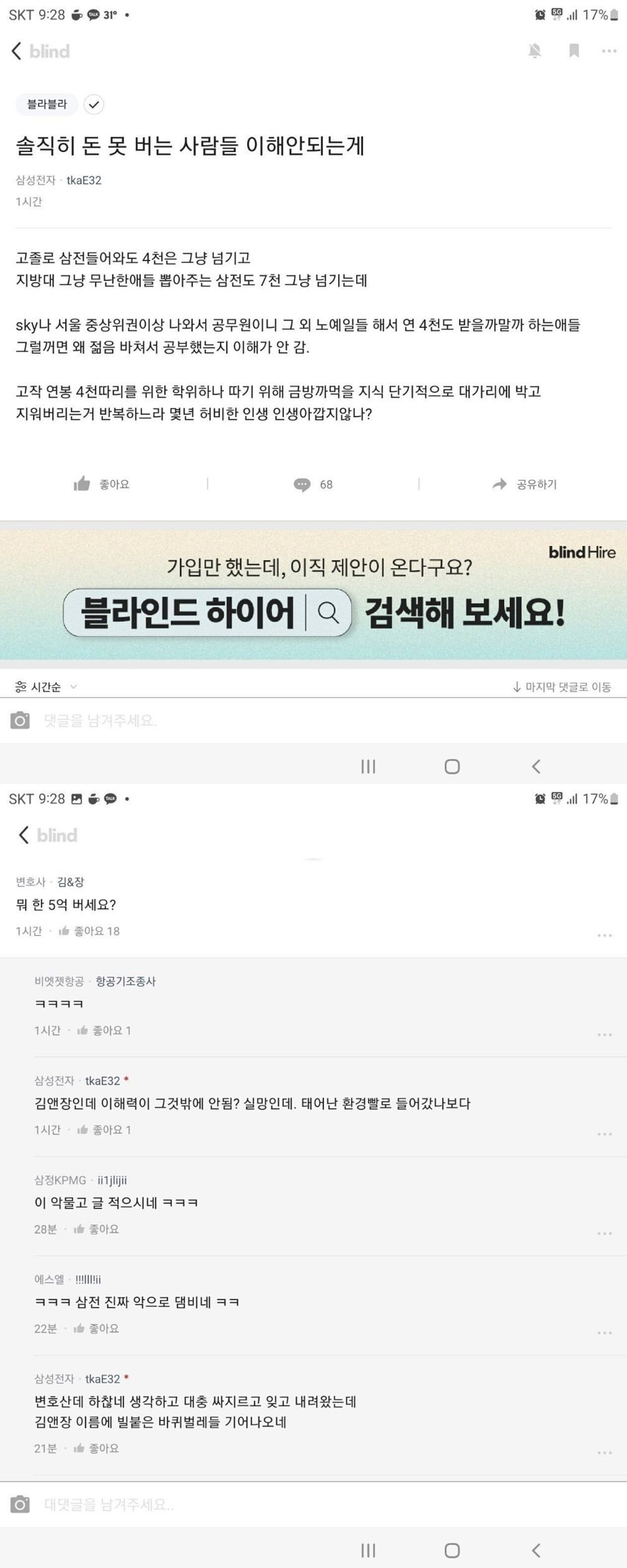This screenshot has width=627, height=1568.
Task: Share the post via 공유하기
Action: tap(525, 485)
